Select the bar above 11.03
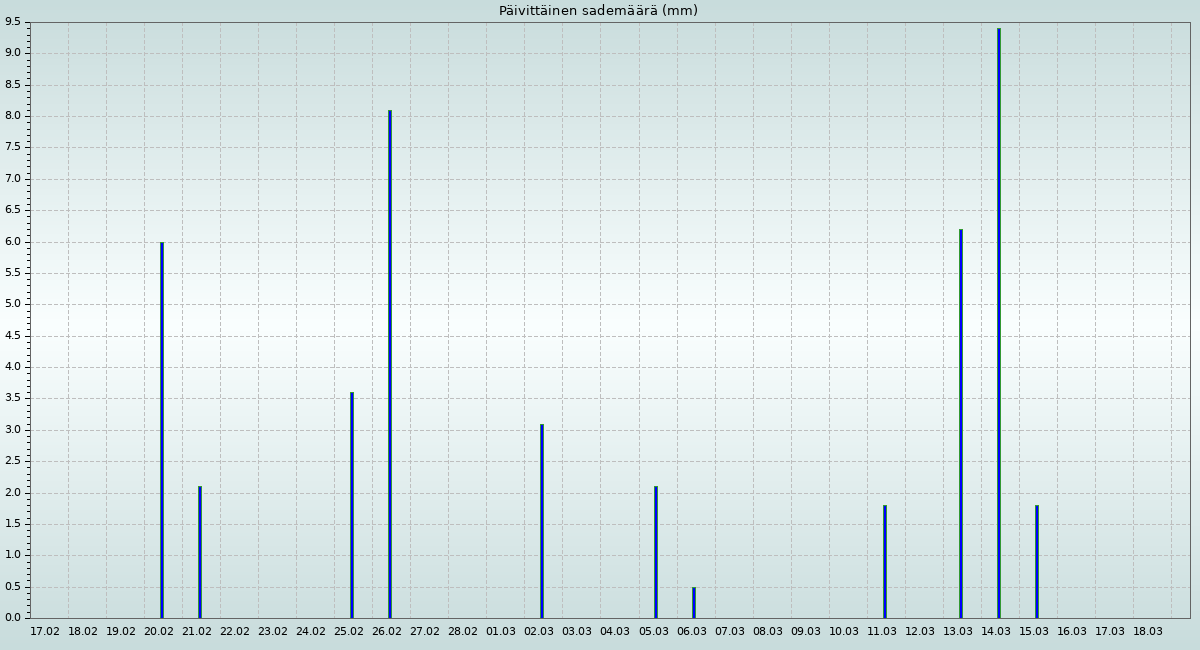 885,562
